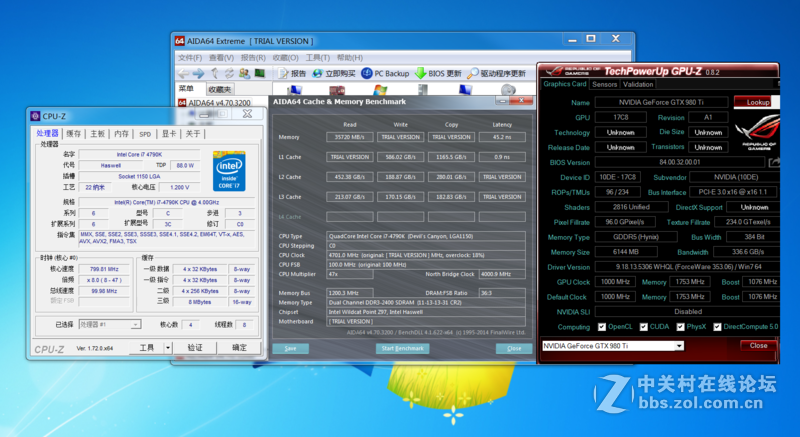Click 驱动程序更新 magnifier button
The height and width of the screenshot is (437, 800).
tap(496, 73)
